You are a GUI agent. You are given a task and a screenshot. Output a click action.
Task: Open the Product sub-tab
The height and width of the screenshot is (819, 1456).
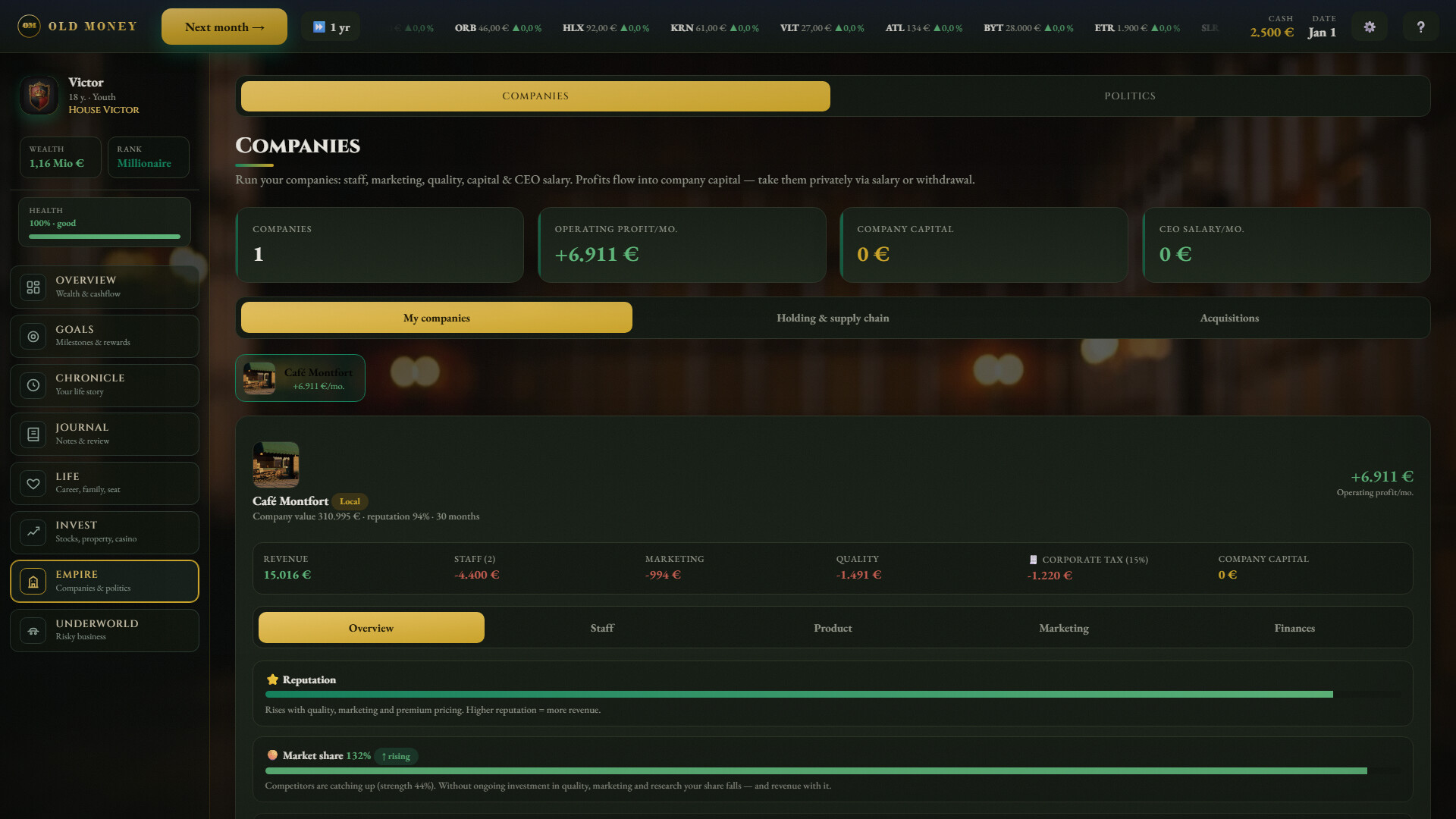click(833, 628)
